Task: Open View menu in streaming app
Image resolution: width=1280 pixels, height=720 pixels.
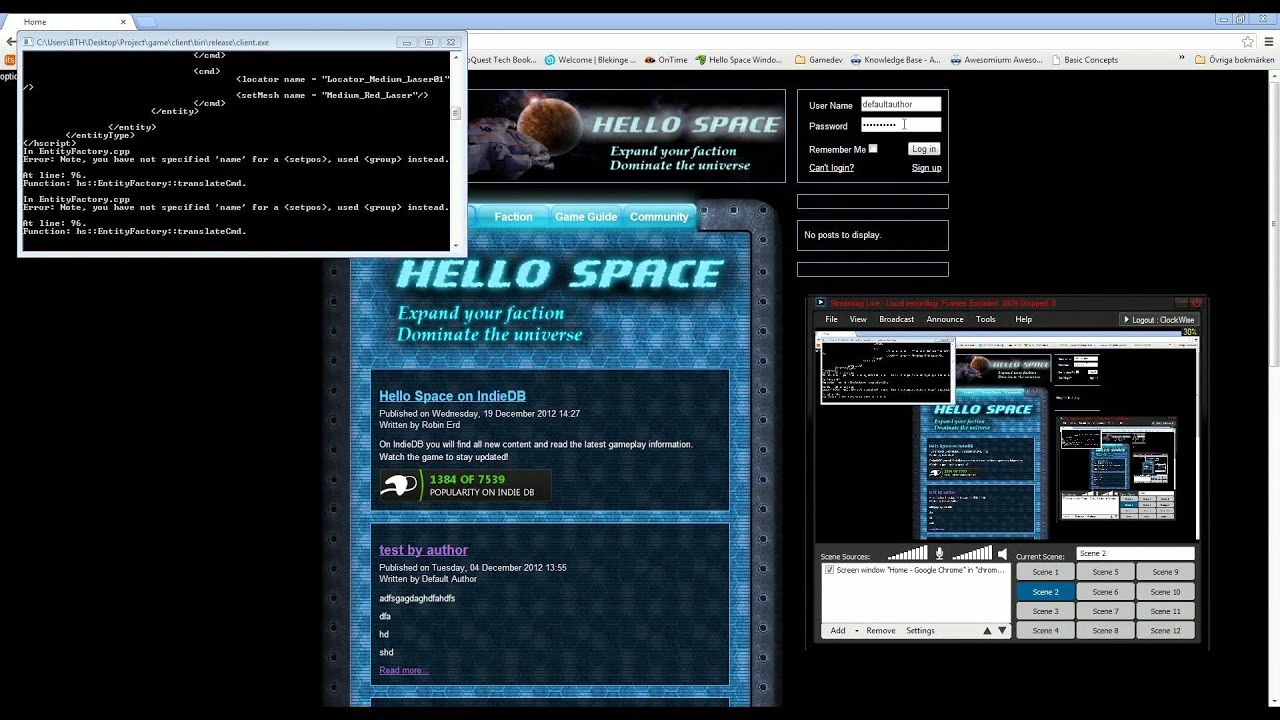Action: click(x=858, y=319)
